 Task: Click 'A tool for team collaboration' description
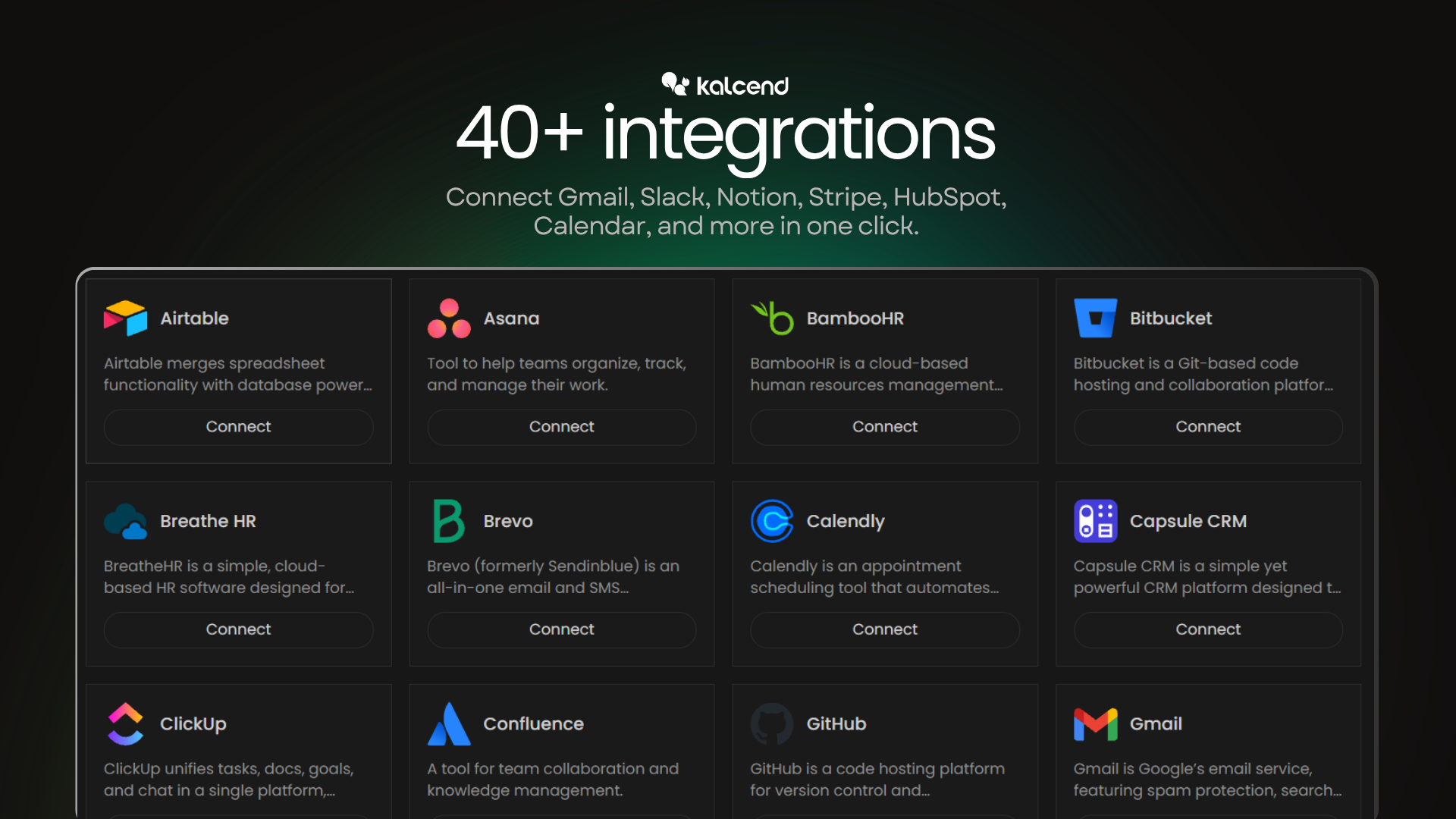[x=553, y=779]
